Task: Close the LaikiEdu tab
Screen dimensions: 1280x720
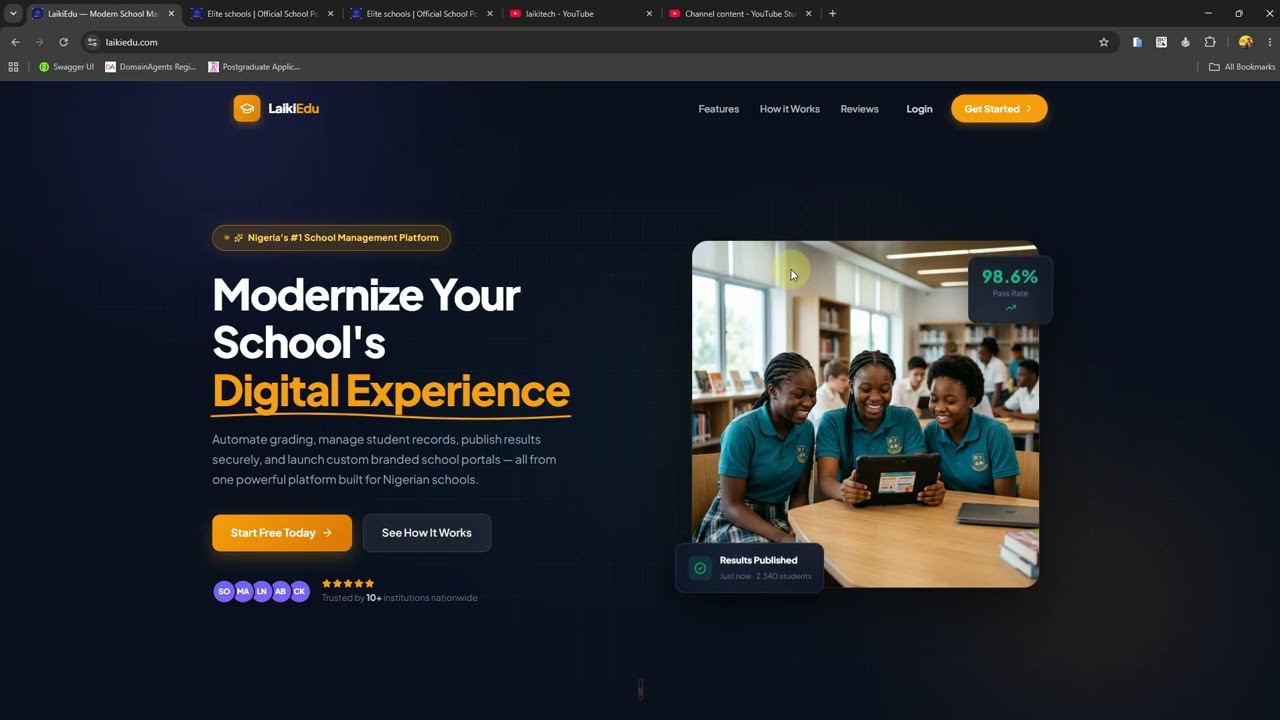Action: pyautogui.click(x=171, y=14)
